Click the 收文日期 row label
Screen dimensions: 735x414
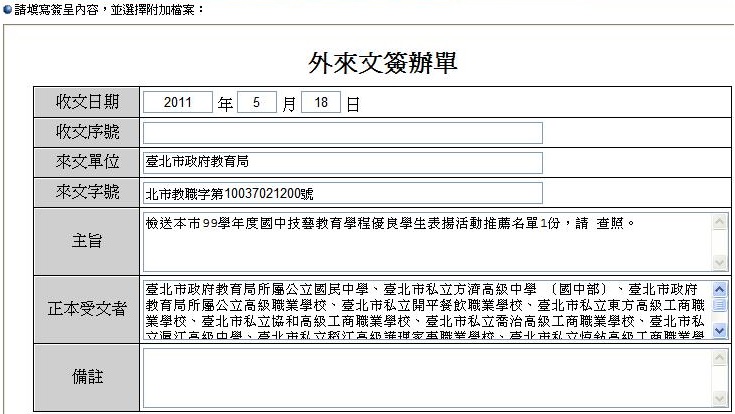point(87,102)
